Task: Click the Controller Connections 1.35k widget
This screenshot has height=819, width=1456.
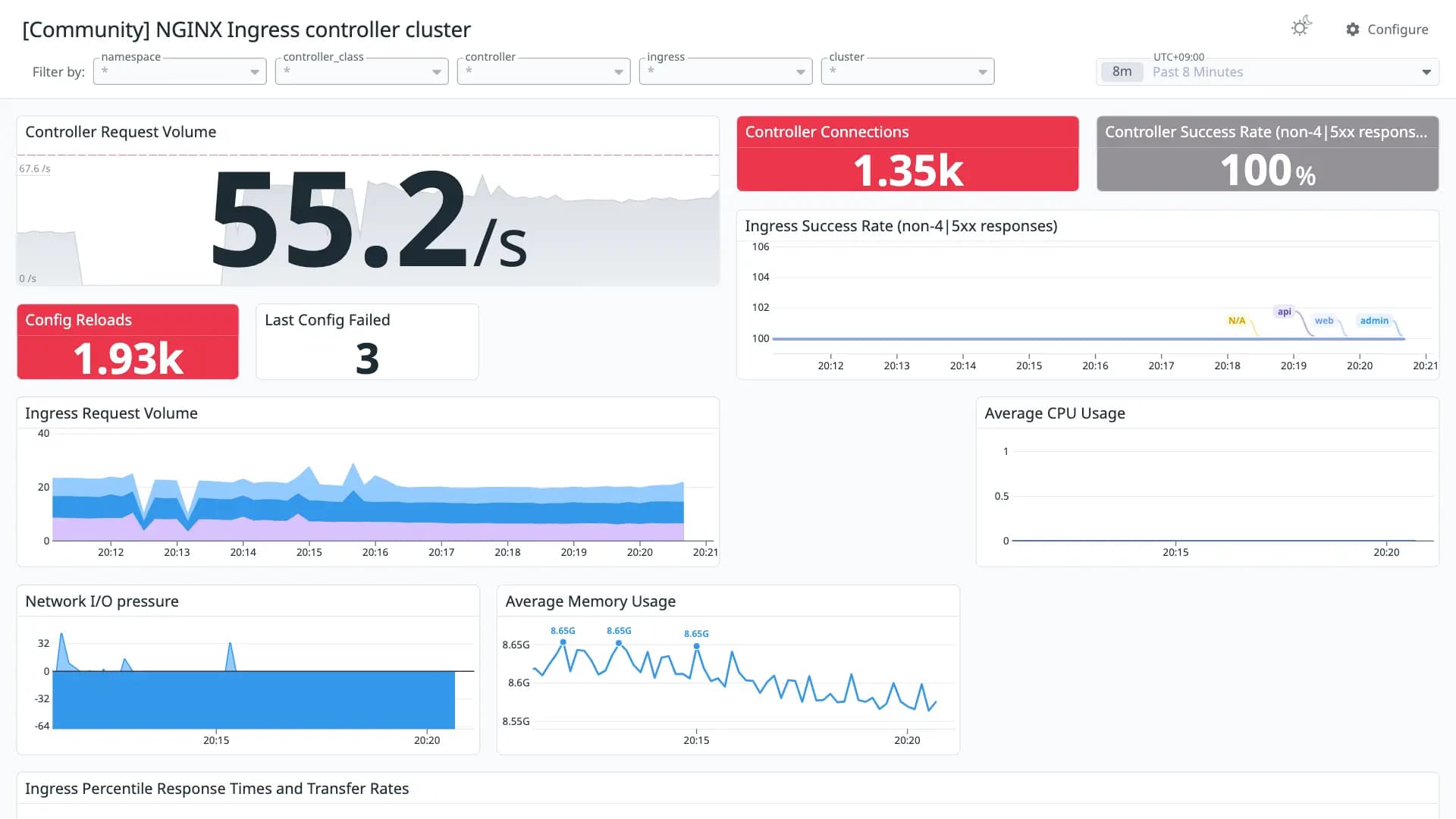Action: 908,154
